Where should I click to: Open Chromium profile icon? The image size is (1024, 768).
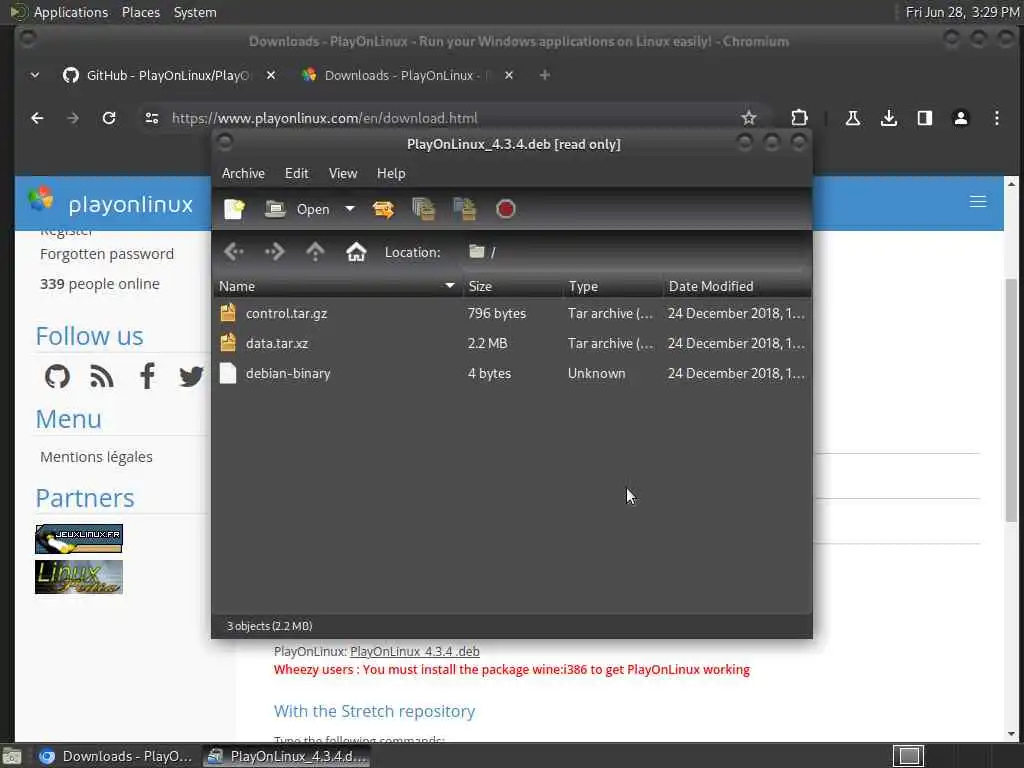[x=961, y=118]
